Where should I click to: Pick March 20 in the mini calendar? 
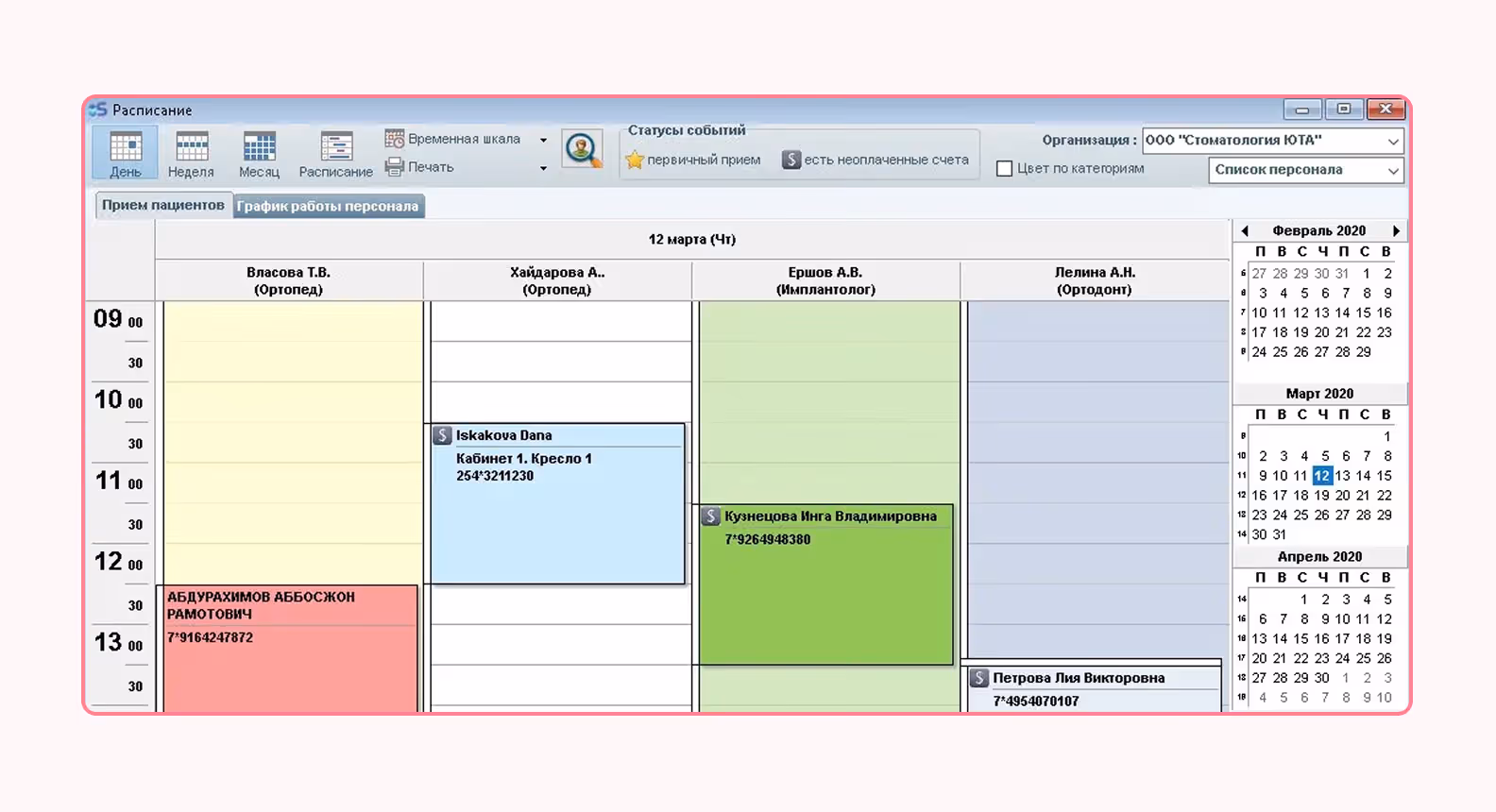pos(1342,496)
